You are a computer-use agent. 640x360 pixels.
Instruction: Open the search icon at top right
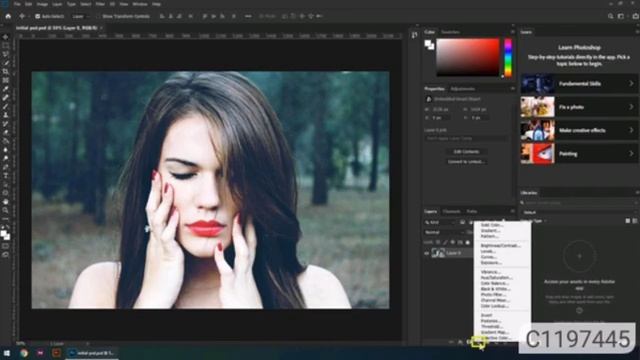point(611,16)
